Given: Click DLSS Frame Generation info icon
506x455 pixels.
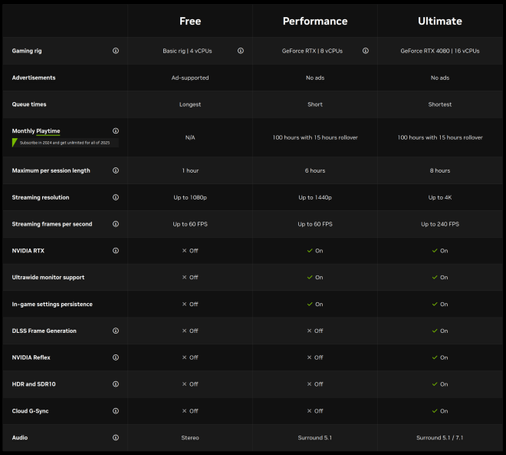Looking at the screenshot, I should (x=116, y=331).
